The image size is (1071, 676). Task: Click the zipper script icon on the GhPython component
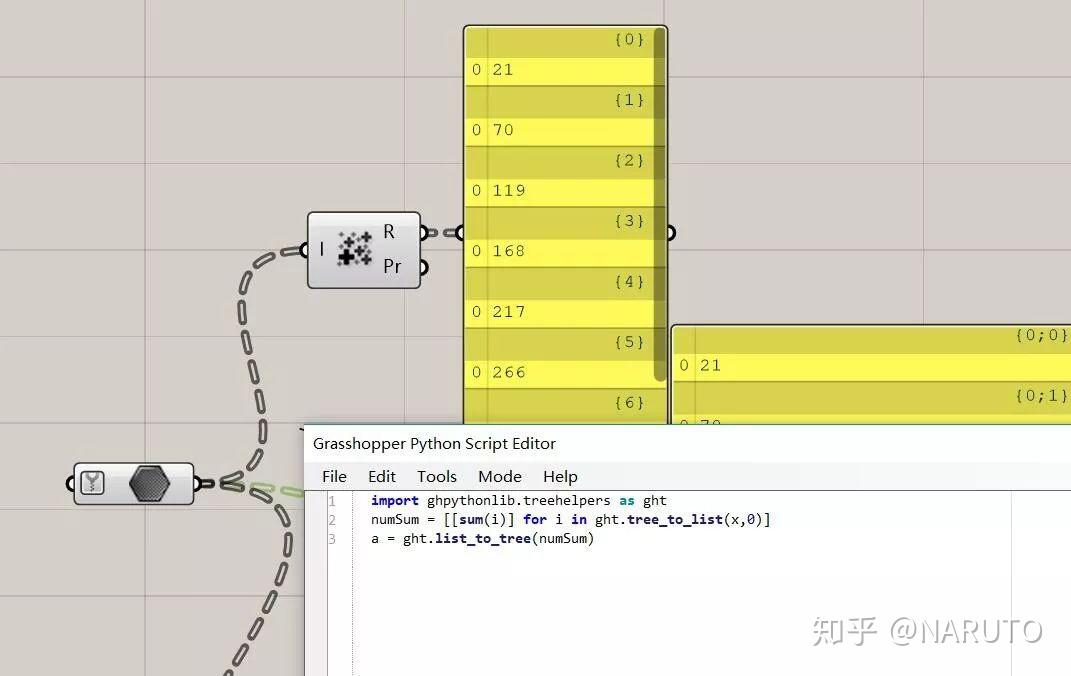91,482
